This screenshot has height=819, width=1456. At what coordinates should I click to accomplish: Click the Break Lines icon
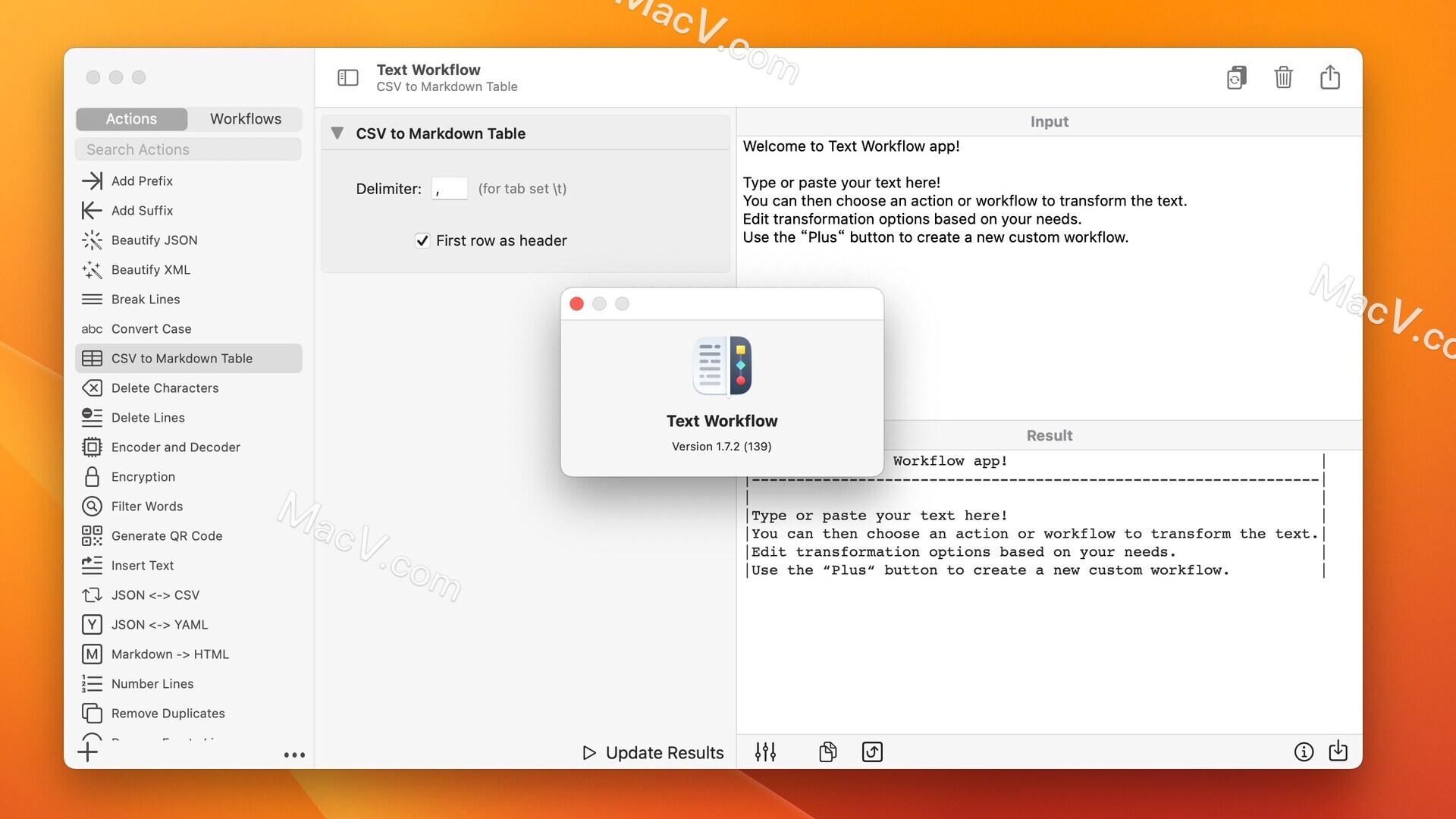click(92, 299)
